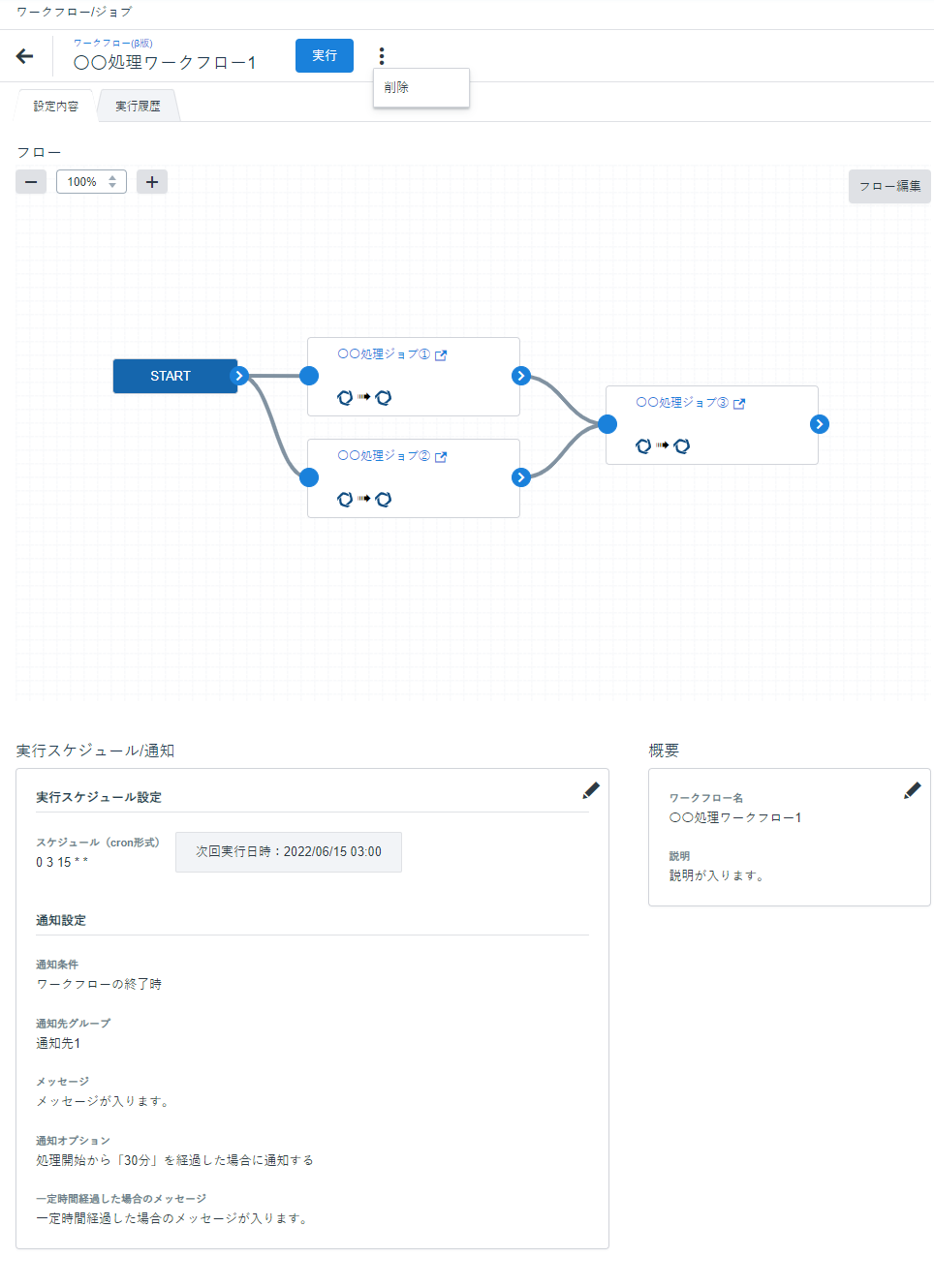Click destination connector icon in ジョブ① node

(384, 397)
